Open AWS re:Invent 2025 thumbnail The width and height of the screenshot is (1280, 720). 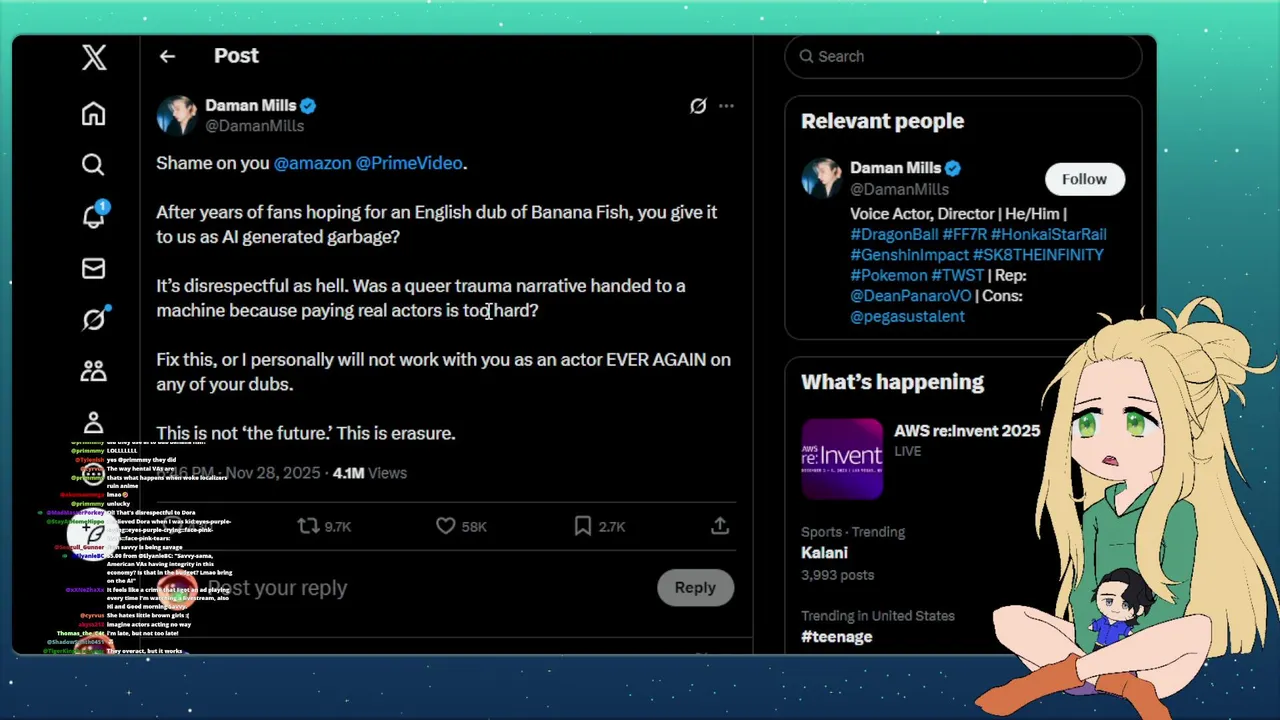click(842, 459)
